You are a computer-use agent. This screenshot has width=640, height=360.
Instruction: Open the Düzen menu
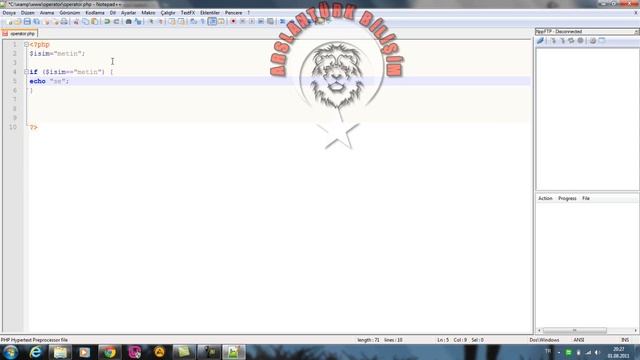tap(28, 13)
